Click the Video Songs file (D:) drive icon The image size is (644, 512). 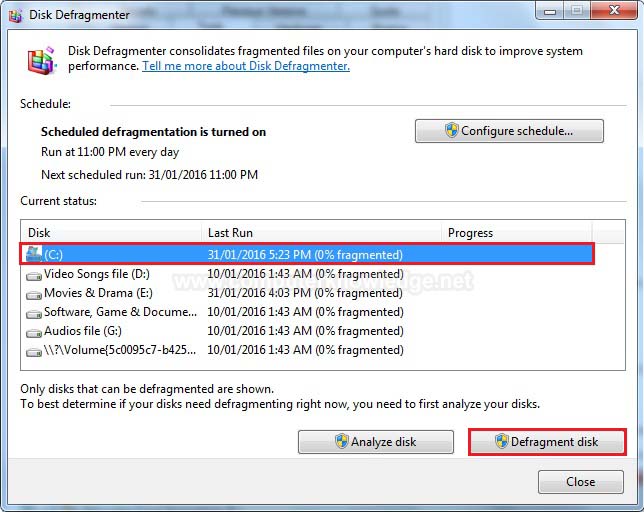pyautogui.click(x=34, y=276)
